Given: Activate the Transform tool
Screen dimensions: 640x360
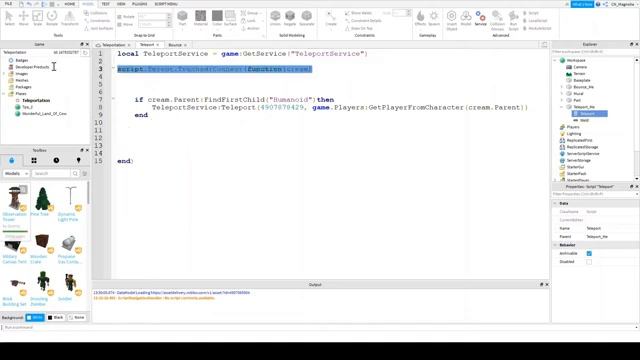Looking at the screenshot, I should pyautogui.click(x=69, y=18).
